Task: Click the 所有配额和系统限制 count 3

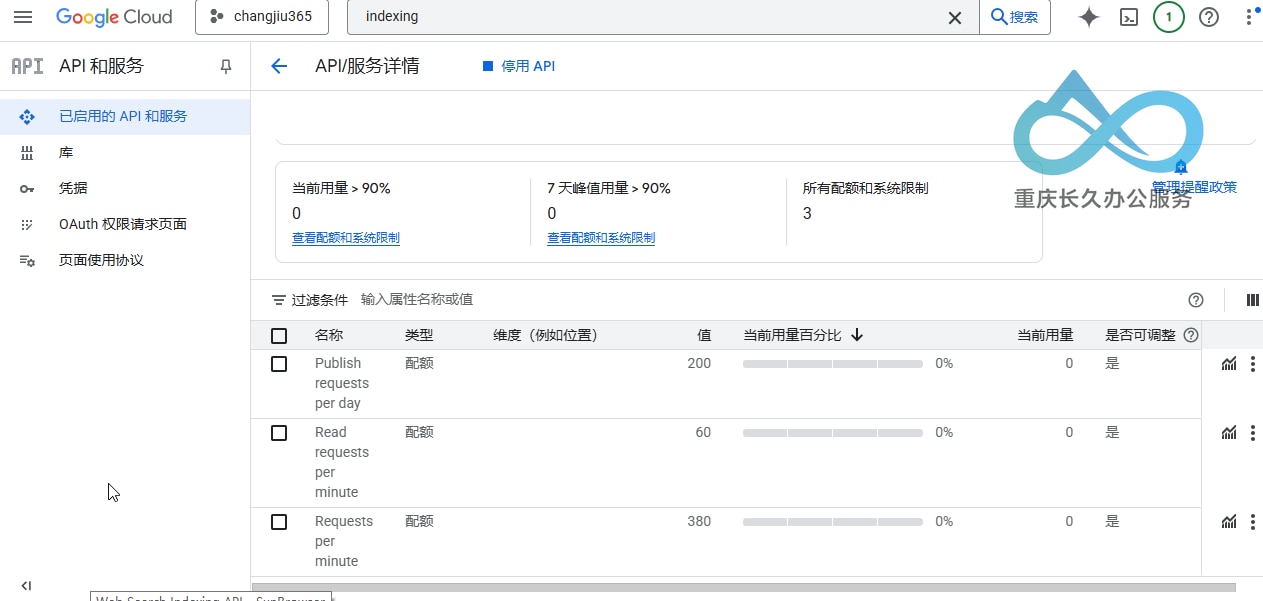Action: (x=807, y=213)
